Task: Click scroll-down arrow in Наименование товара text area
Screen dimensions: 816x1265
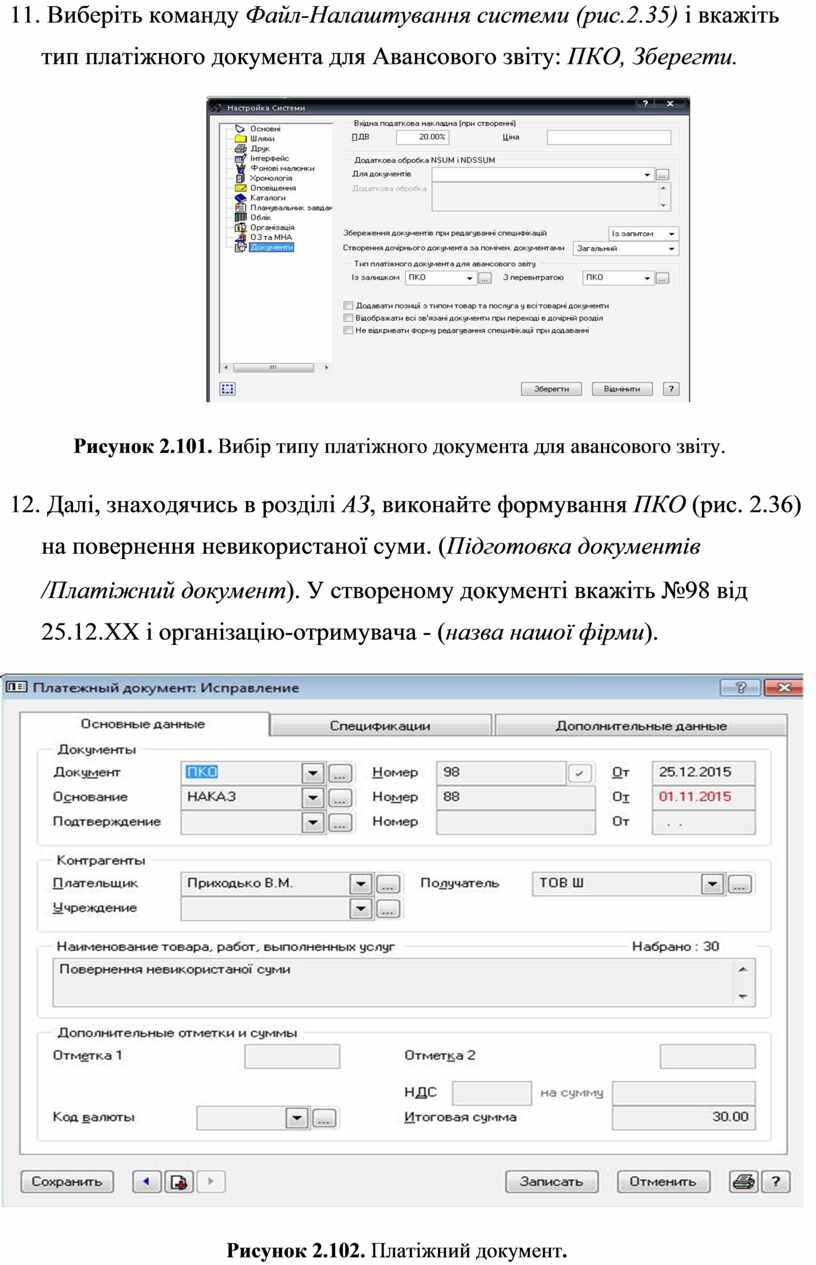Action: 742,996
